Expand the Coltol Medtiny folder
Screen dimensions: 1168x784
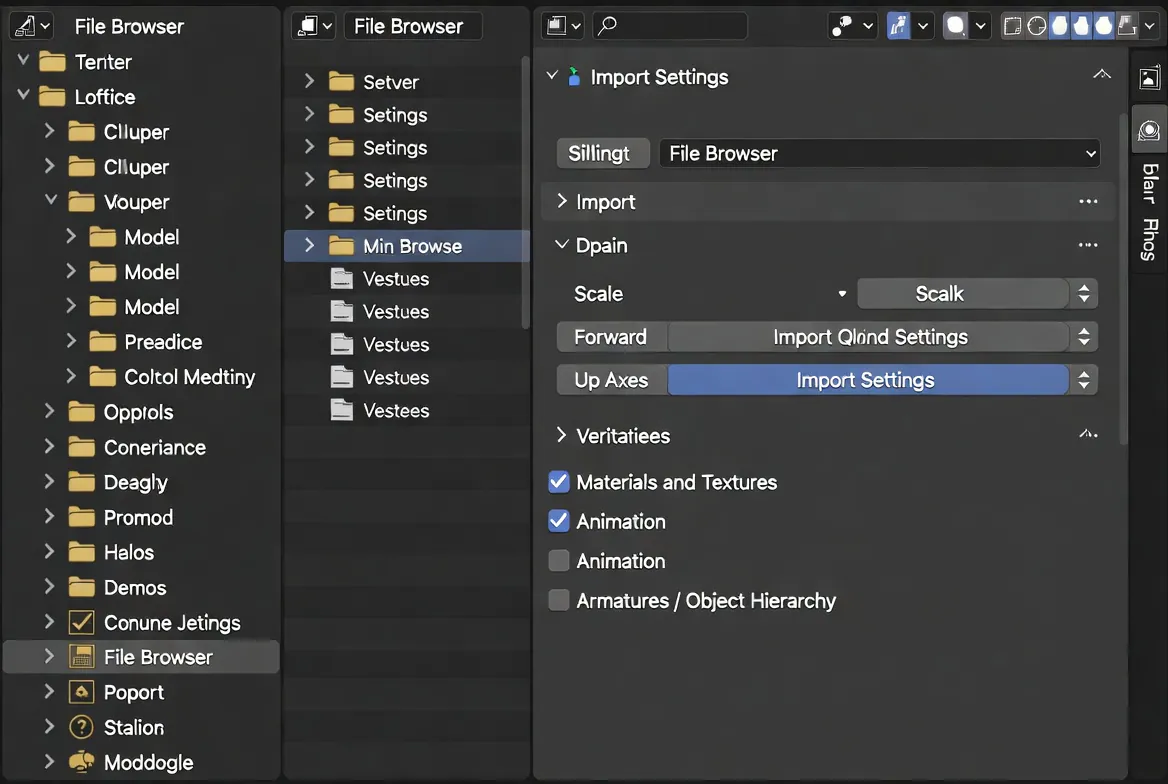71,376
